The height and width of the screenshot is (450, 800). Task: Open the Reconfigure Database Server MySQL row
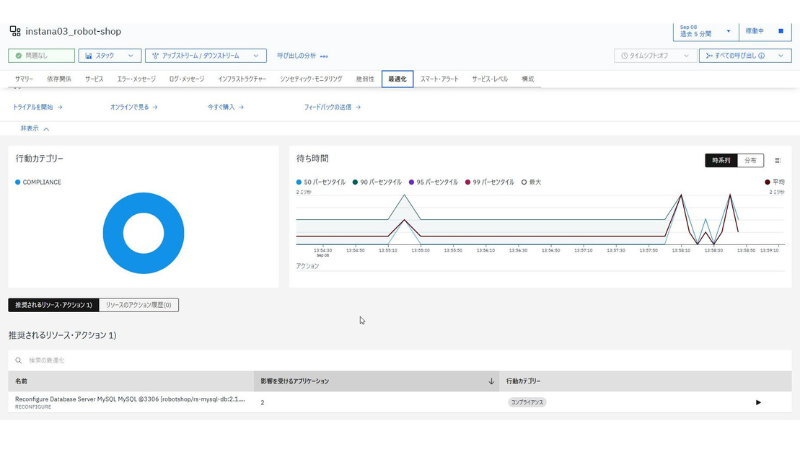click(400, 402)
